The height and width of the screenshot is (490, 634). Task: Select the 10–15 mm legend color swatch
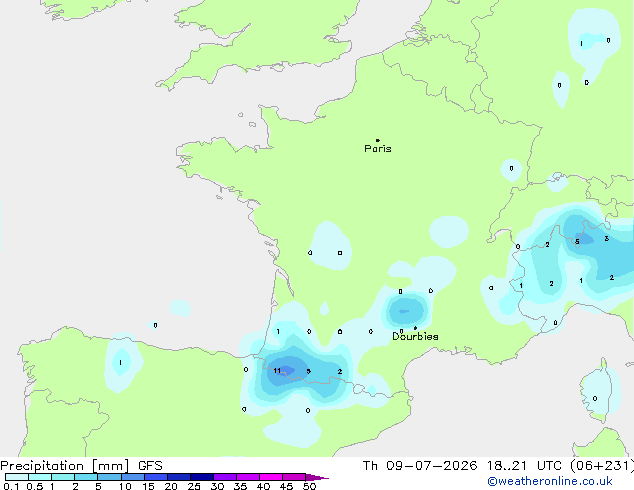[x=133, y=477]
